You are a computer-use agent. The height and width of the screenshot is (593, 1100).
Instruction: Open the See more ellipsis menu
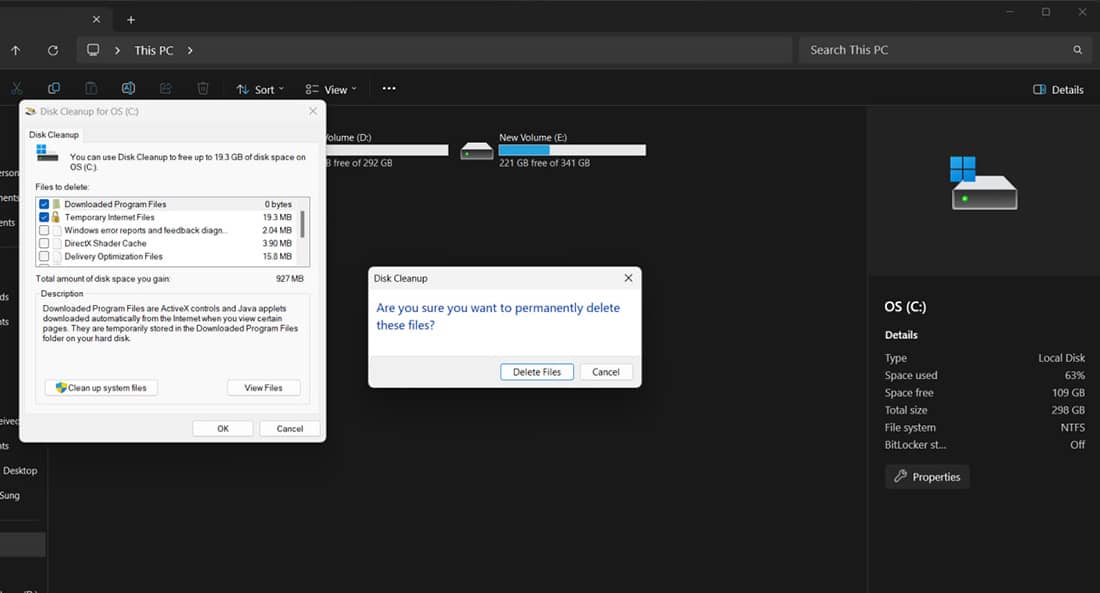pyautogui.click(x=389, y=89)
